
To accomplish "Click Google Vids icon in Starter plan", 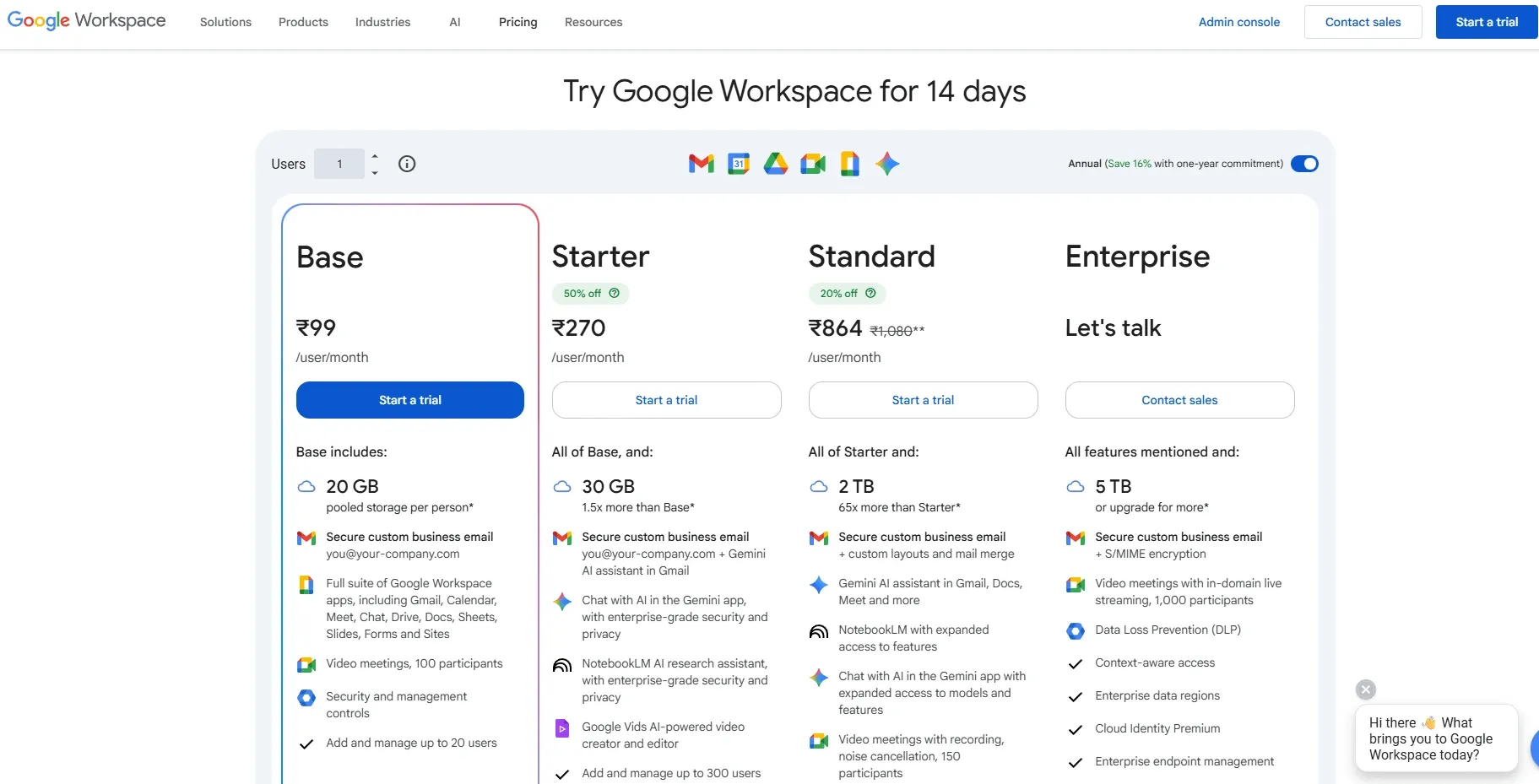I will [x=562, y=728].
